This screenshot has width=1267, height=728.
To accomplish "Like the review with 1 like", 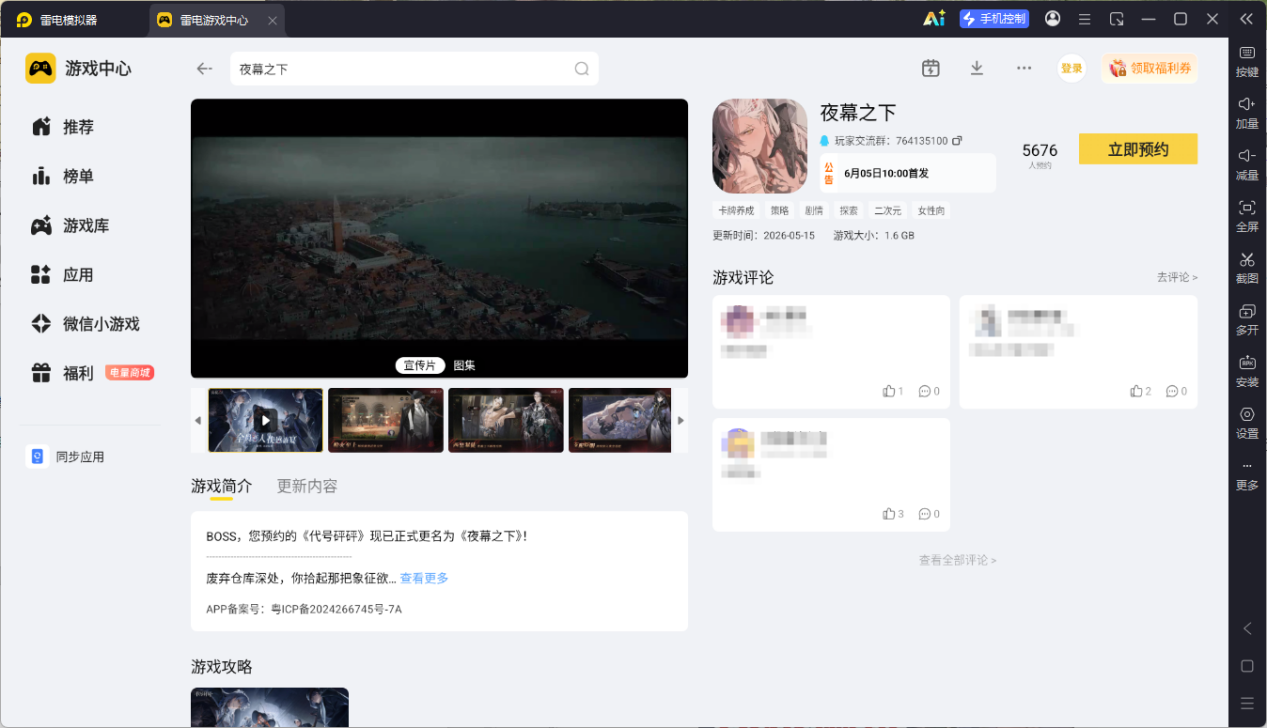I will 893,391.
